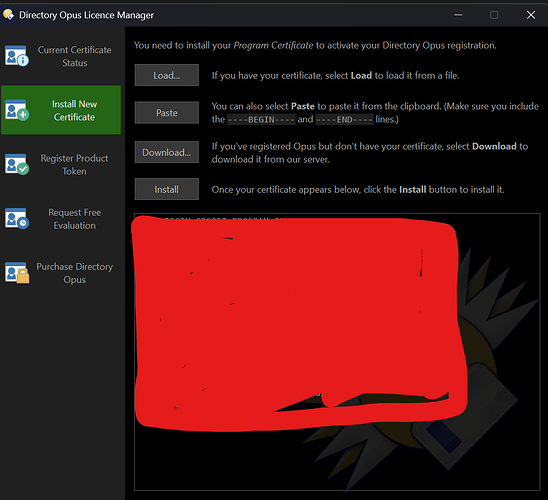Click the Paste button
The width and height of the screenshot is (548, 500).
(x=167, y=113)
